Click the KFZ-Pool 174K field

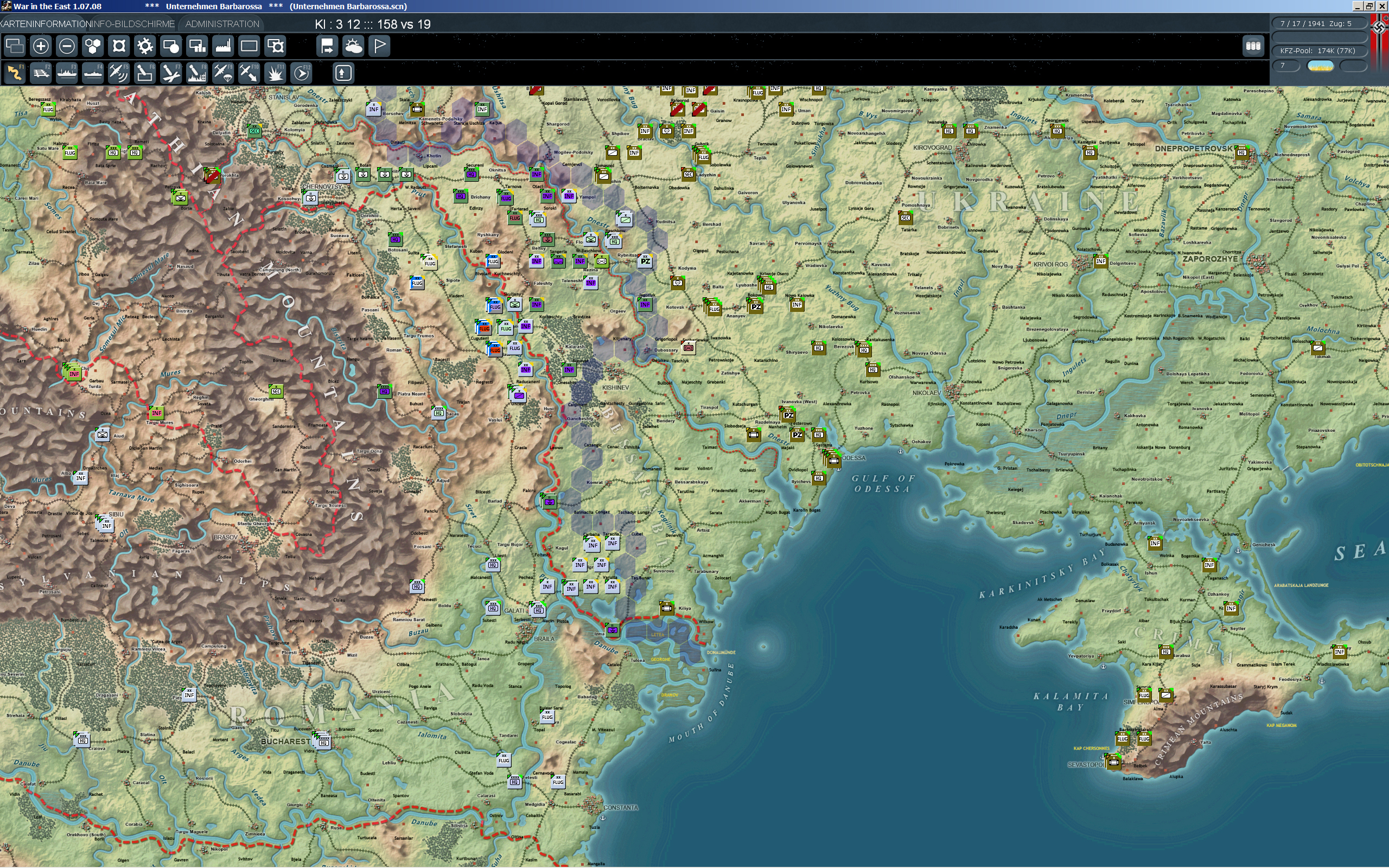1320,50
